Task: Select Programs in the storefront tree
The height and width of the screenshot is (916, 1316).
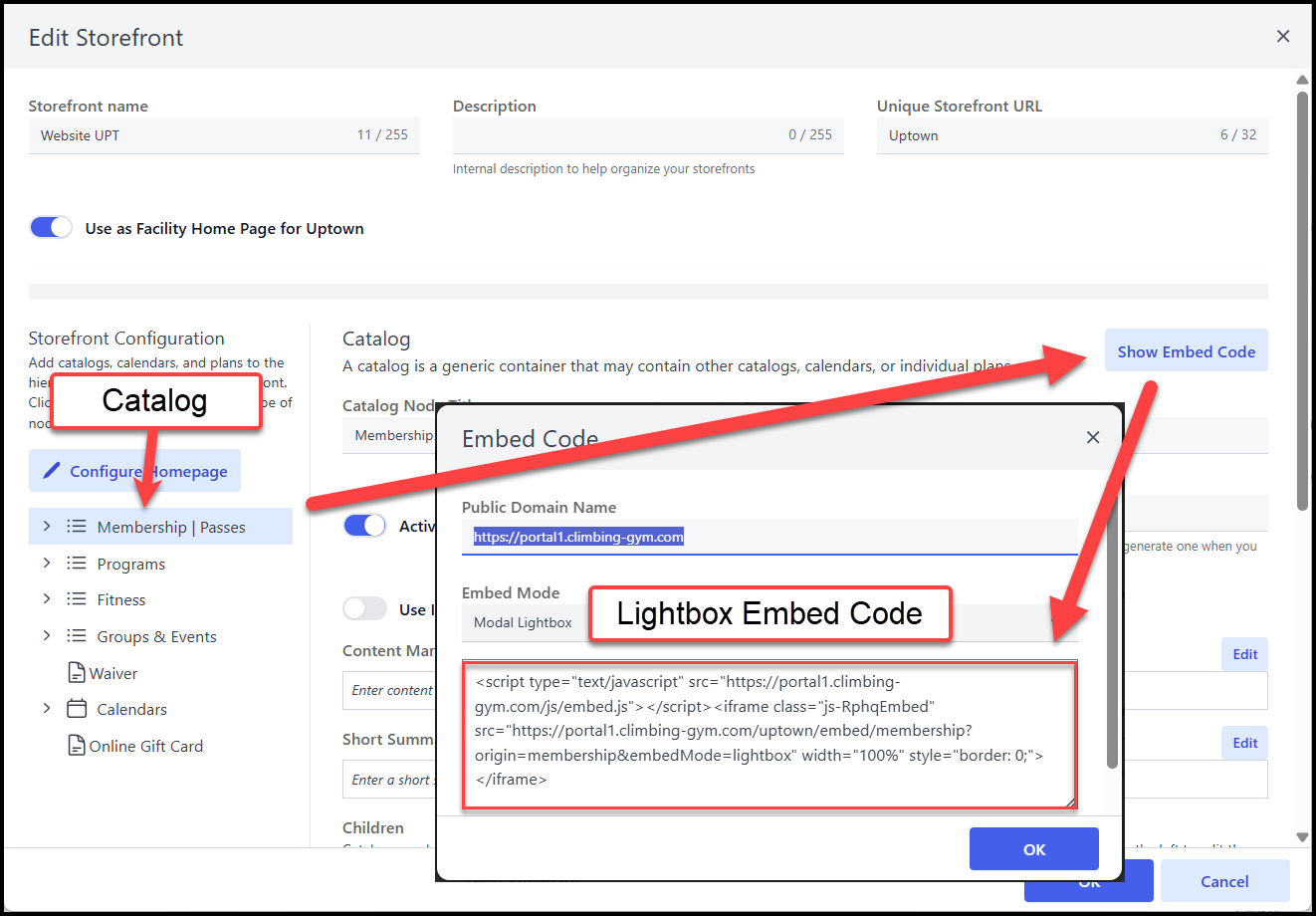Action: tap(131, 565)
